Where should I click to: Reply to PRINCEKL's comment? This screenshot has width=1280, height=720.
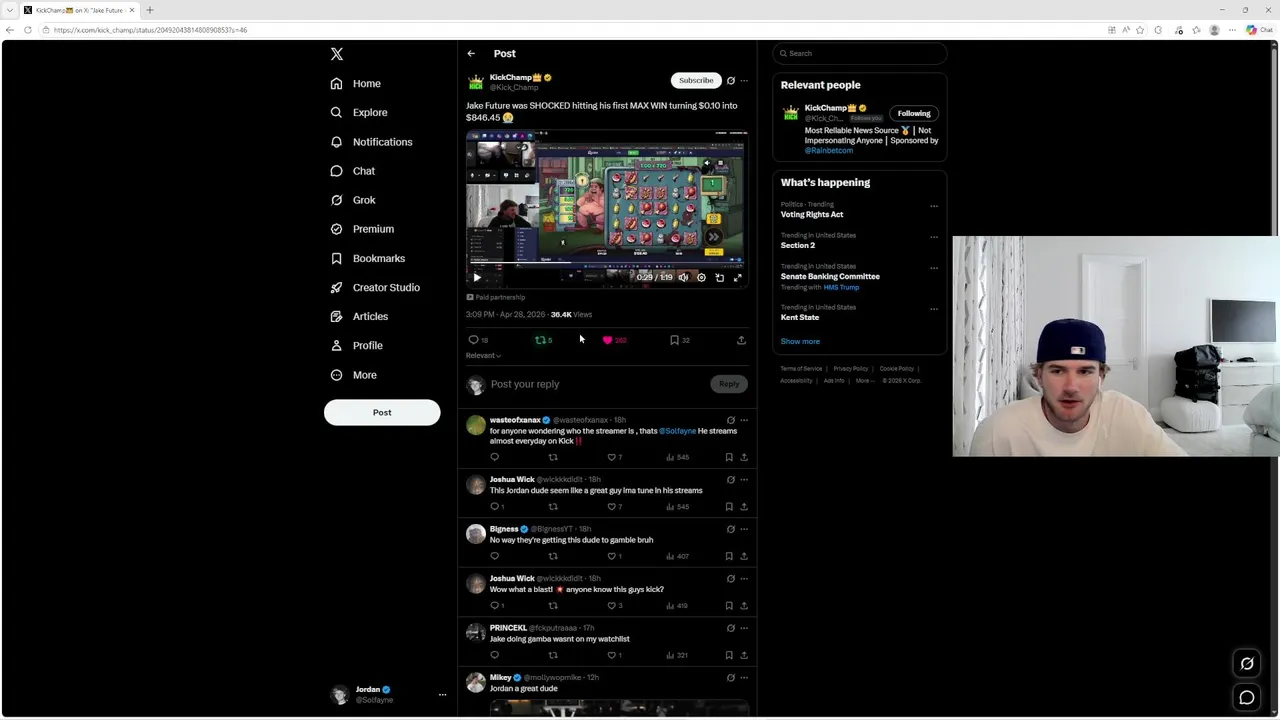(494, 655)
